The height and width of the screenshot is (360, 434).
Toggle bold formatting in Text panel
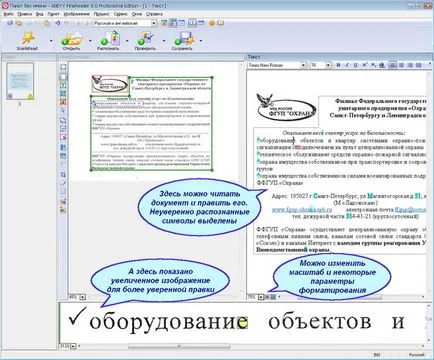(338, 65)
